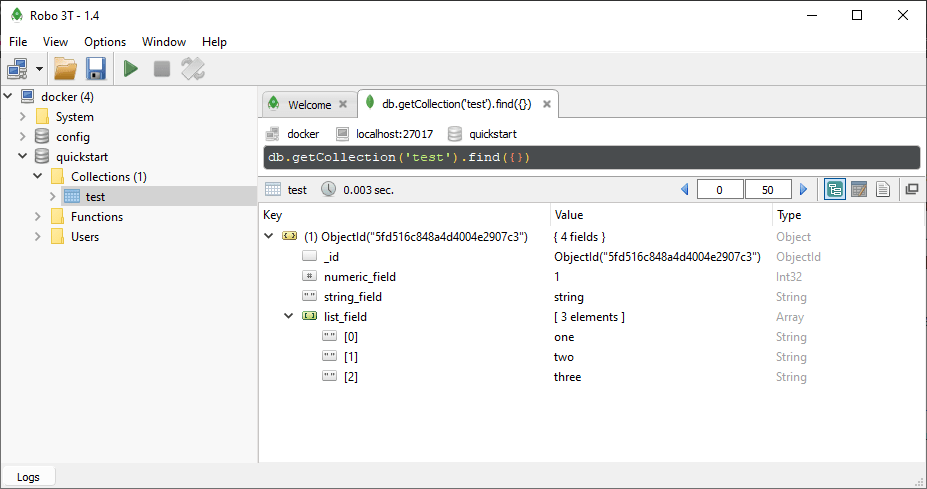Click the Collections folder icon
927x489 pixels.
57,176
